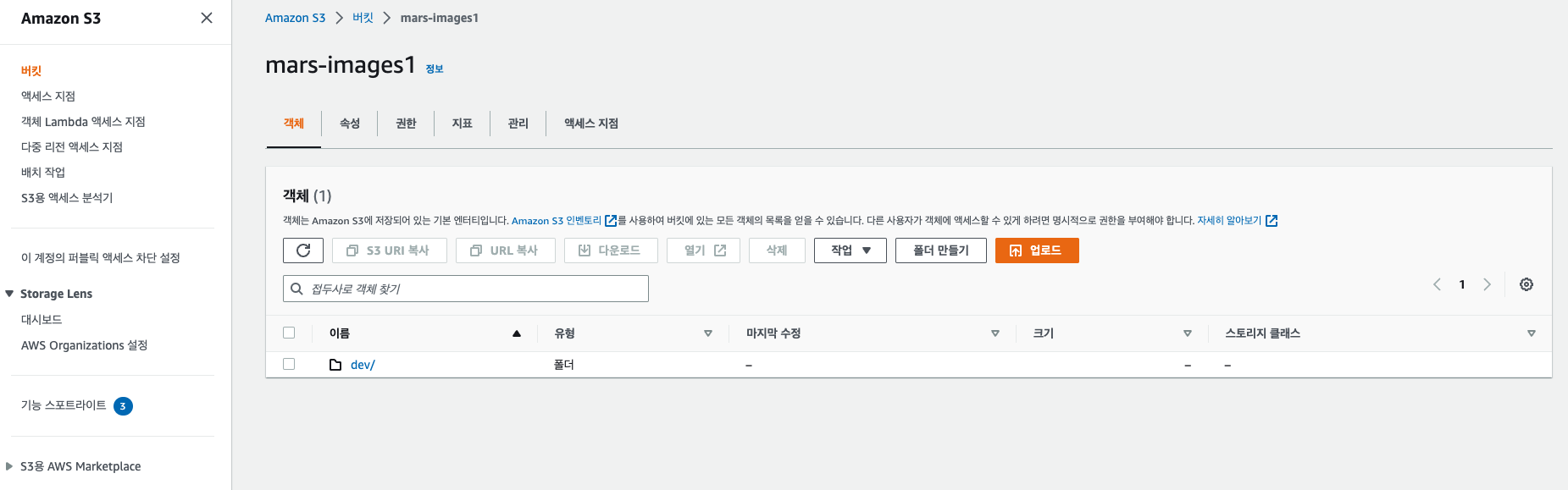This screenshot has width=1568, height=490.
Task: Click the 이름 column header
Action: click(x=340, y=333)
